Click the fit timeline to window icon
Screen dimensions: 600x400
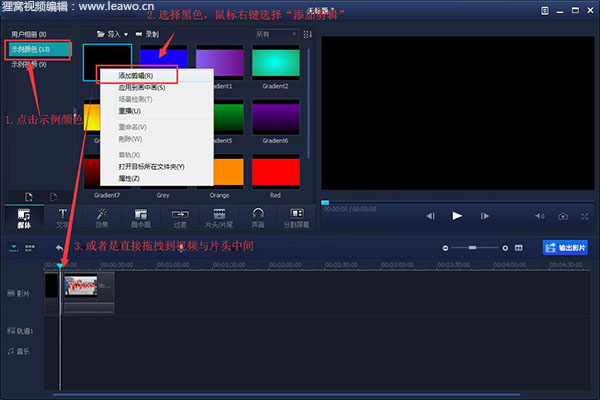click(x=518, y=248)
